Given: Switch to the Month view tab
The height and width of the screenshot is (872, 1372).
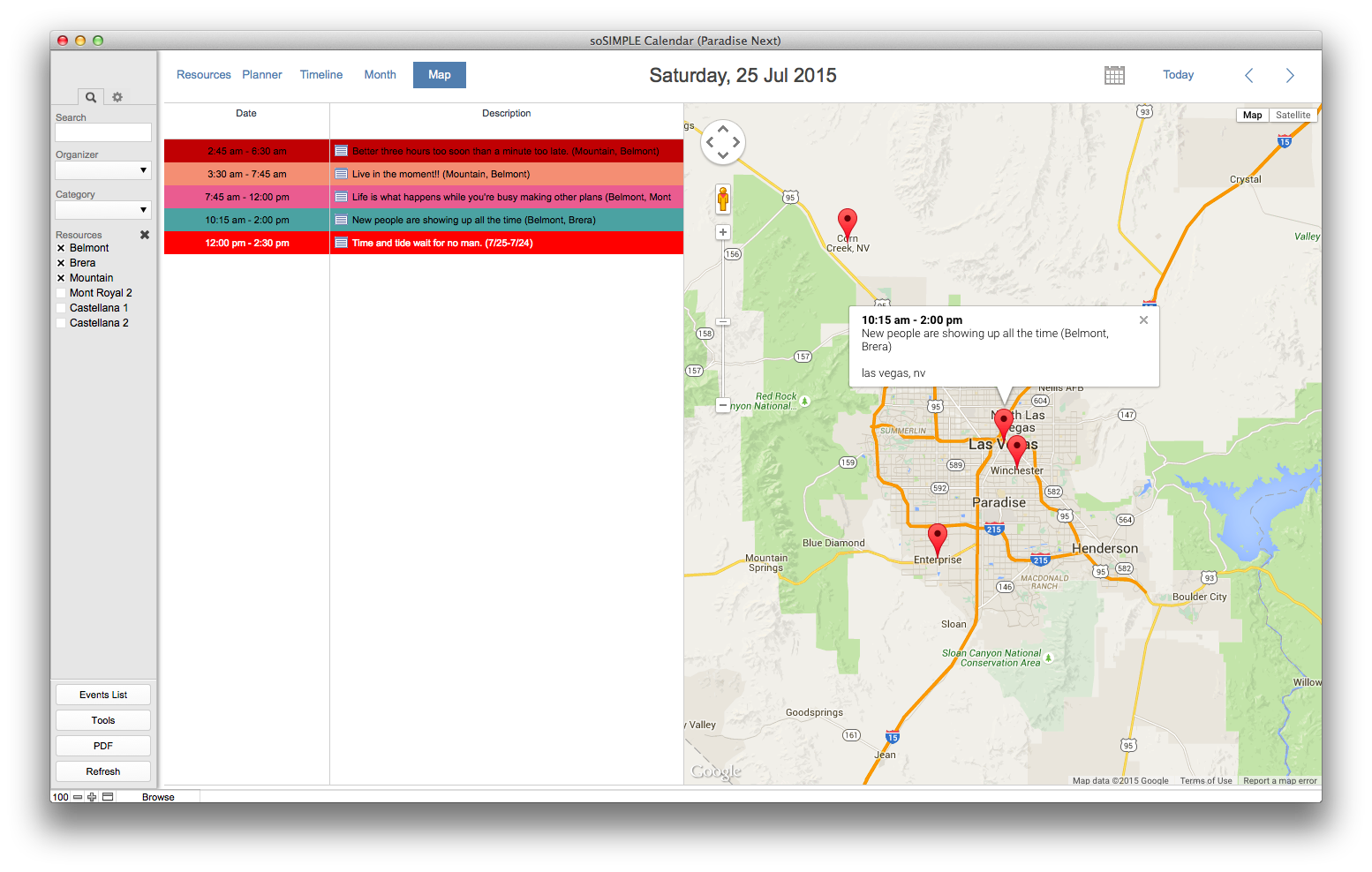Looking at the screenshot, I should [x=380, y=75].
